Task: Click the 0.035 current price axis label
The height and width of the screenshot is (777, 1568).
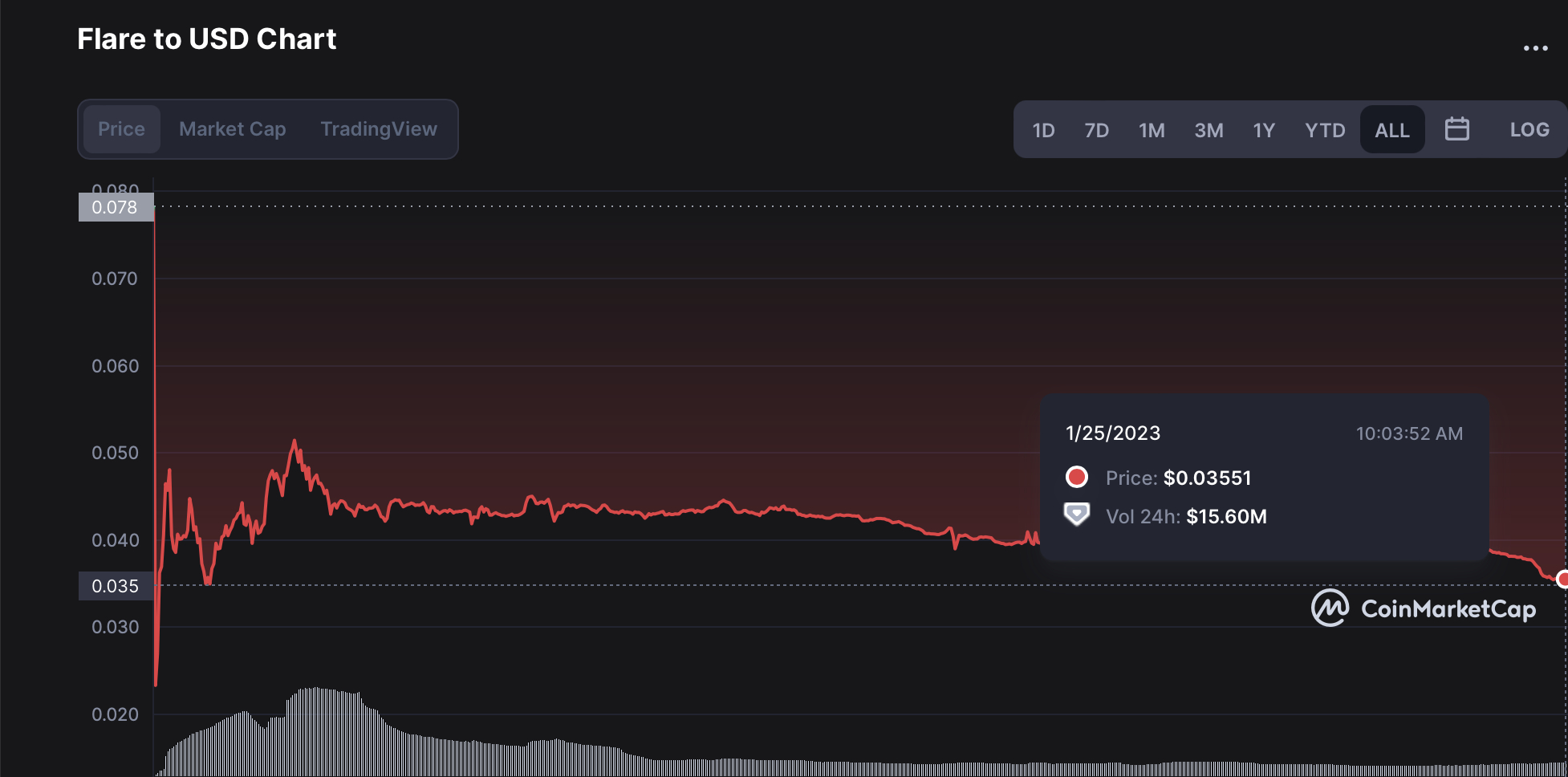Action: pos(116,586)
